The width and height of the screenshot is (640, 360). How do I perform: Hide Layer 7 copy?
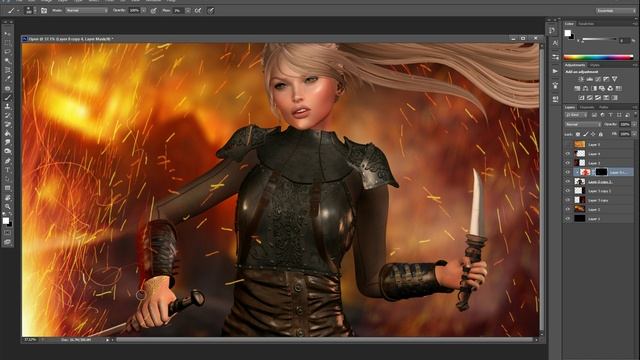coord(568,200)
